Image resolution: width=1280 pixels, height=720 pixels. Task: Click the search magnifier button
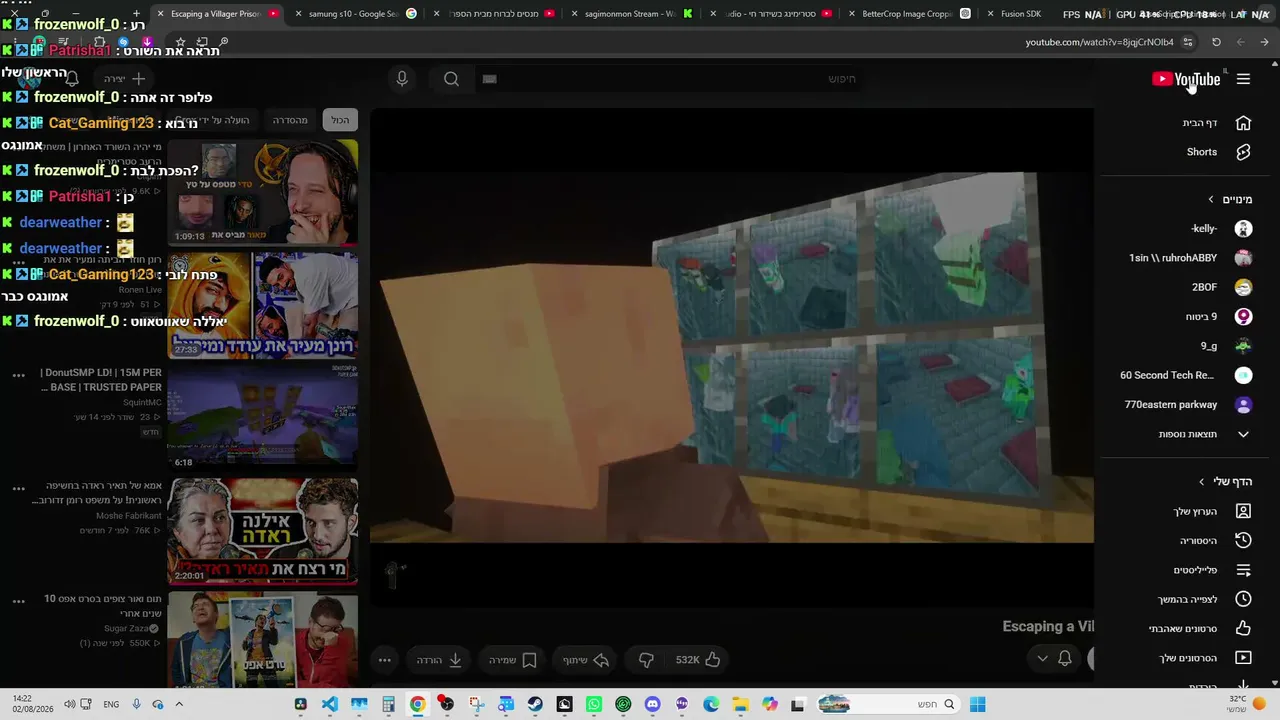coord(451,79)
